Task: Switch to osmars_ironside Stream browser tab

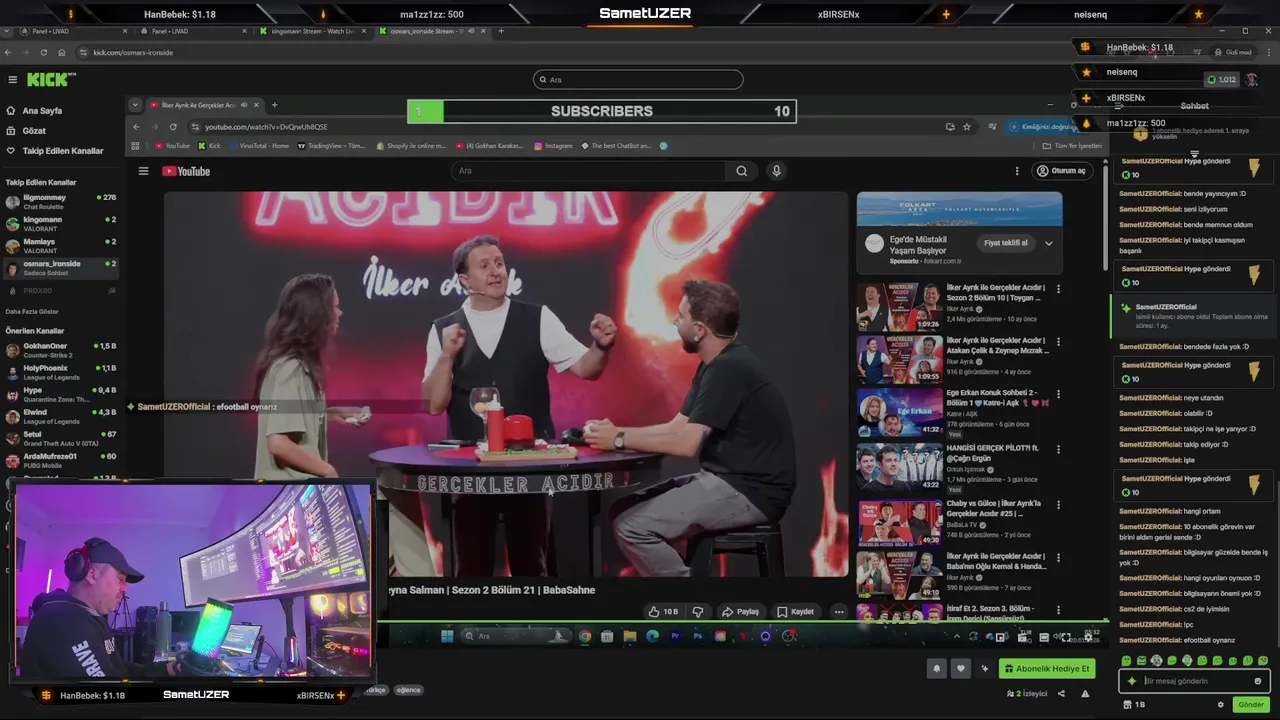Action: click(x=432, y=31)
